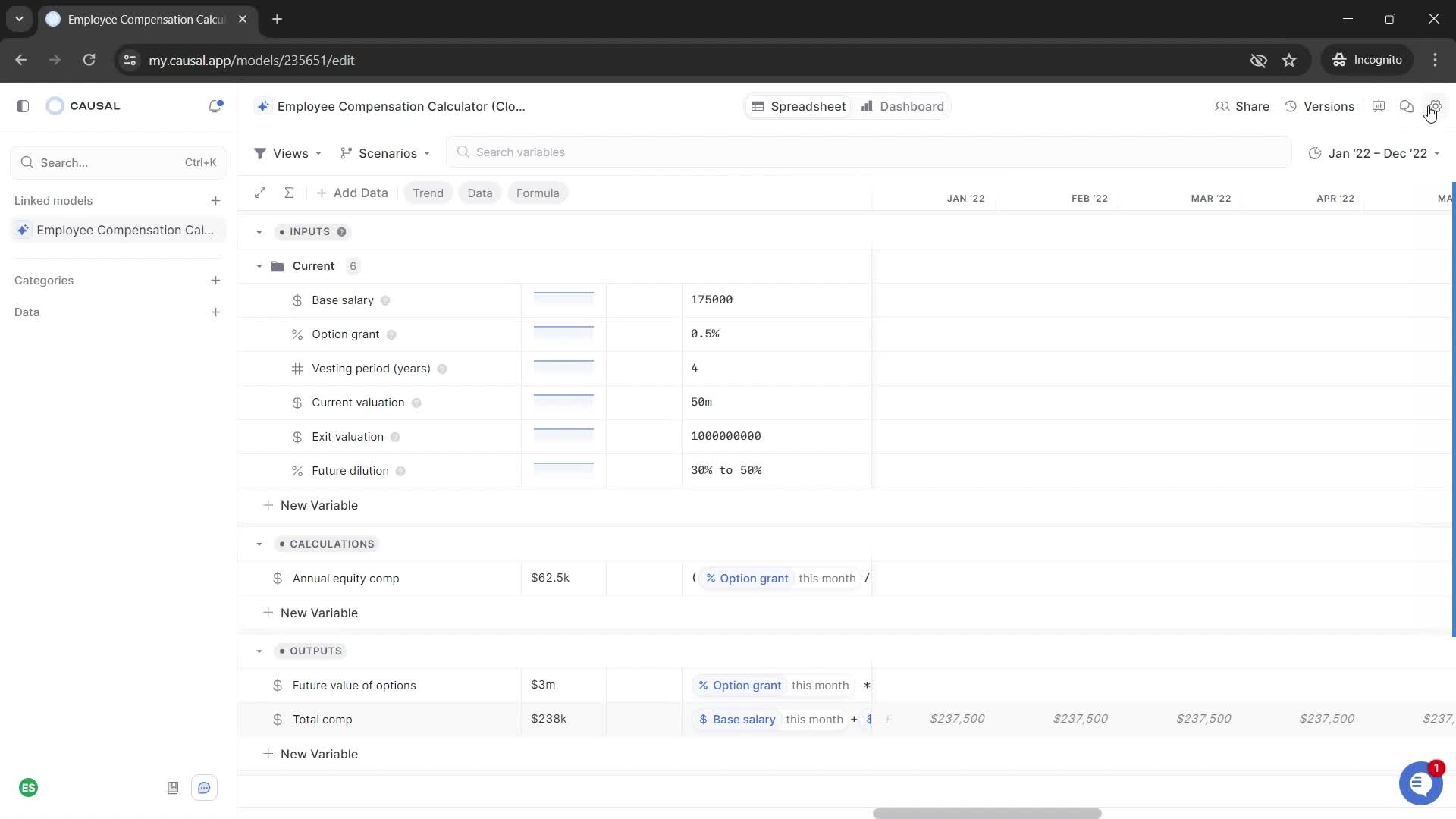Open the browser tab search dropdown
The image size is (1456, 819).
[x=19, y=19]
